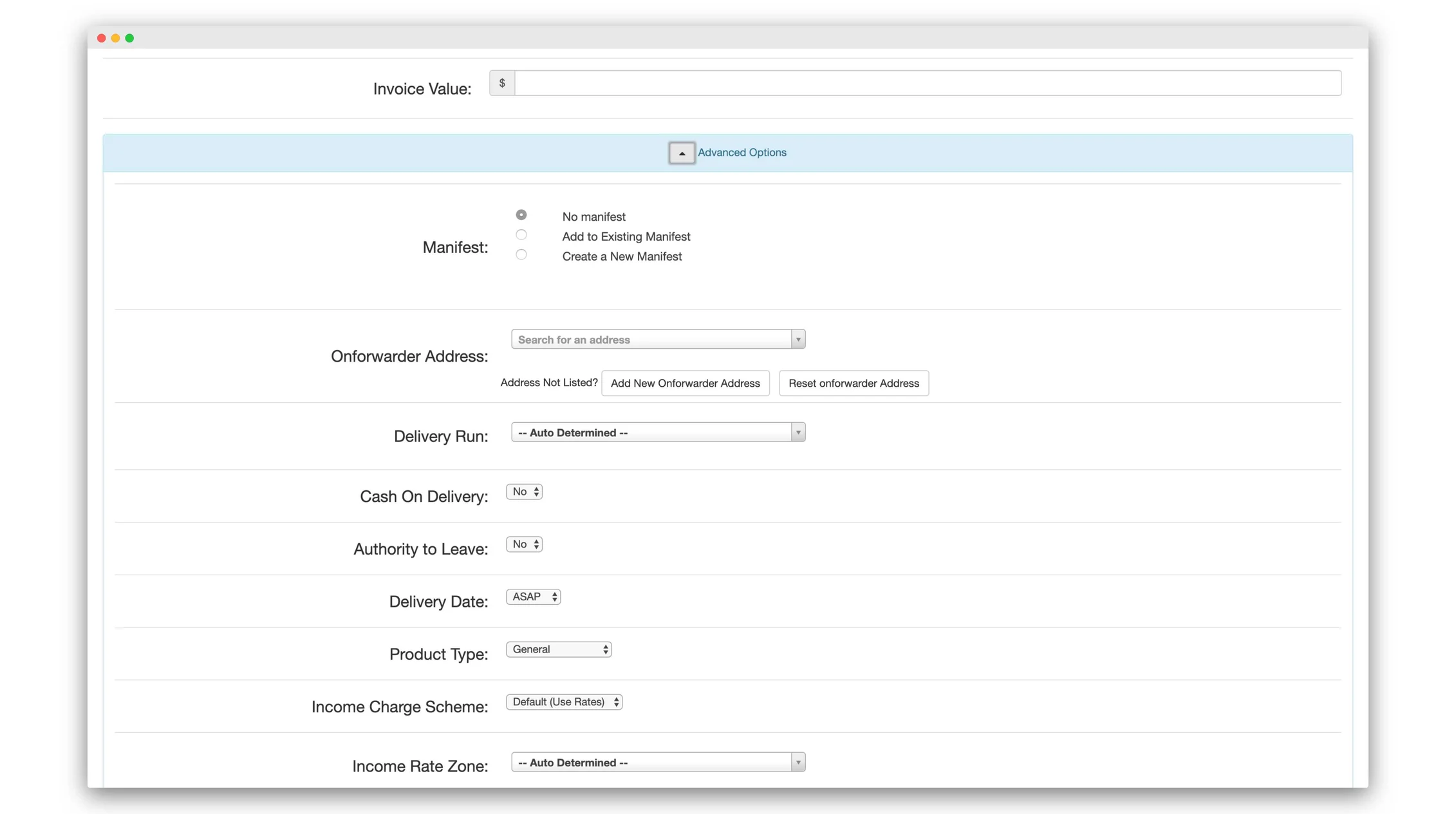The image size is (1456, 814).
Task: Expand Income Rate Zone dropdown arrow
Action: pyautogui.click(x=798, y=763)
